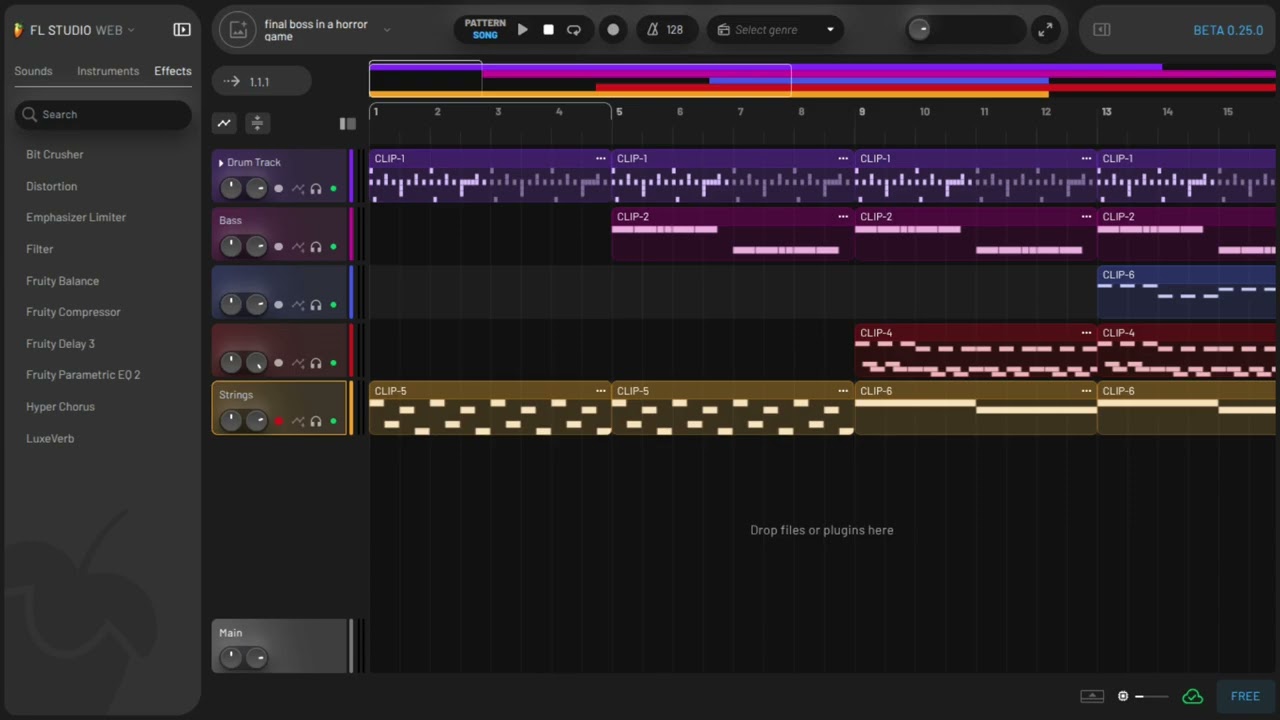Toggle the right side panel icon

point(1102,30)
